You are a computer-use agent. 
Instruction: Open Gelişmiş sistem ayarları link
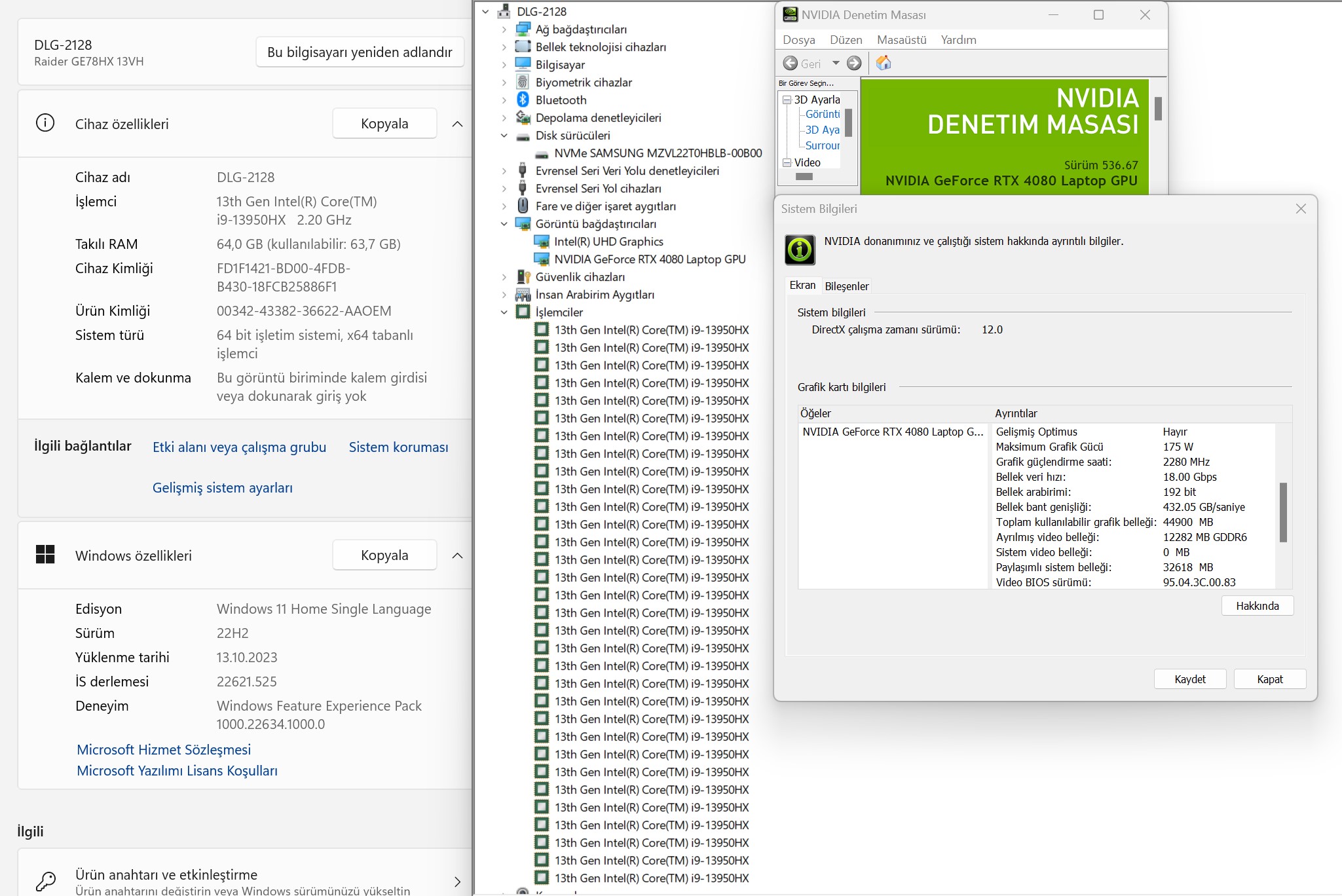pos(222,487)
